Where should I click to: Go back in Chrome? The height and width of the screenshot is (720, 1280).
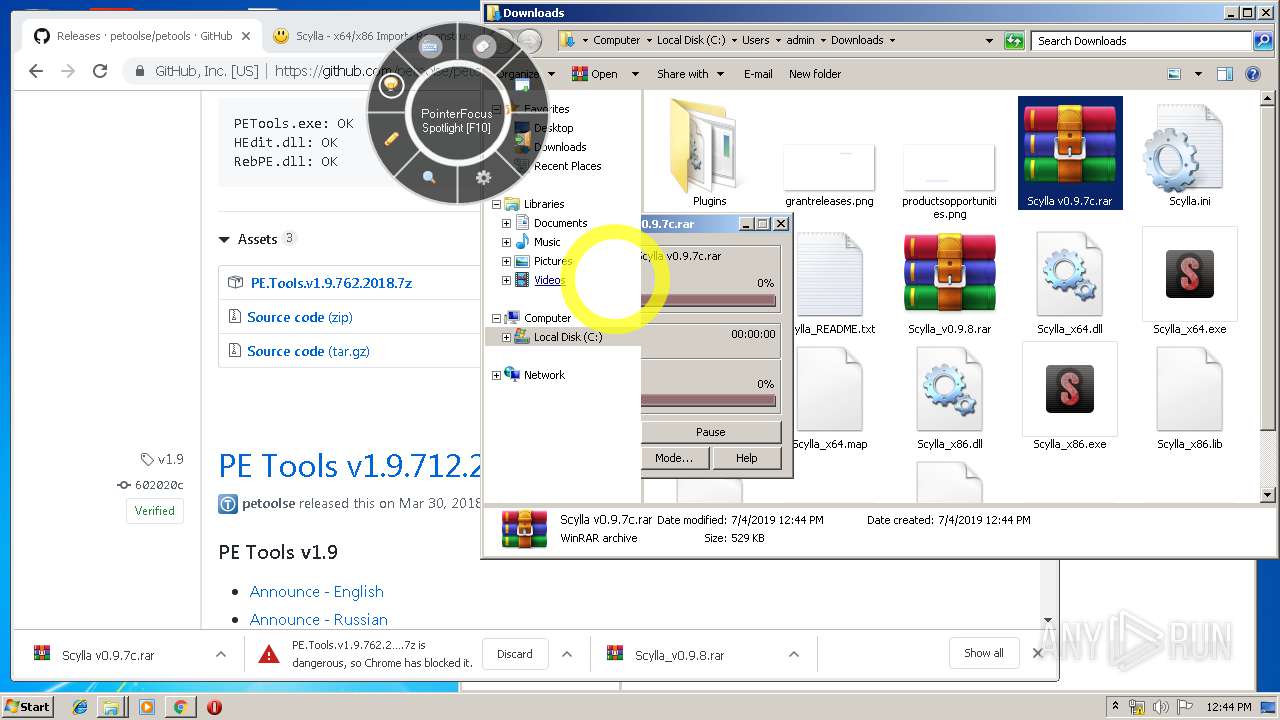(x=36, y=71)
